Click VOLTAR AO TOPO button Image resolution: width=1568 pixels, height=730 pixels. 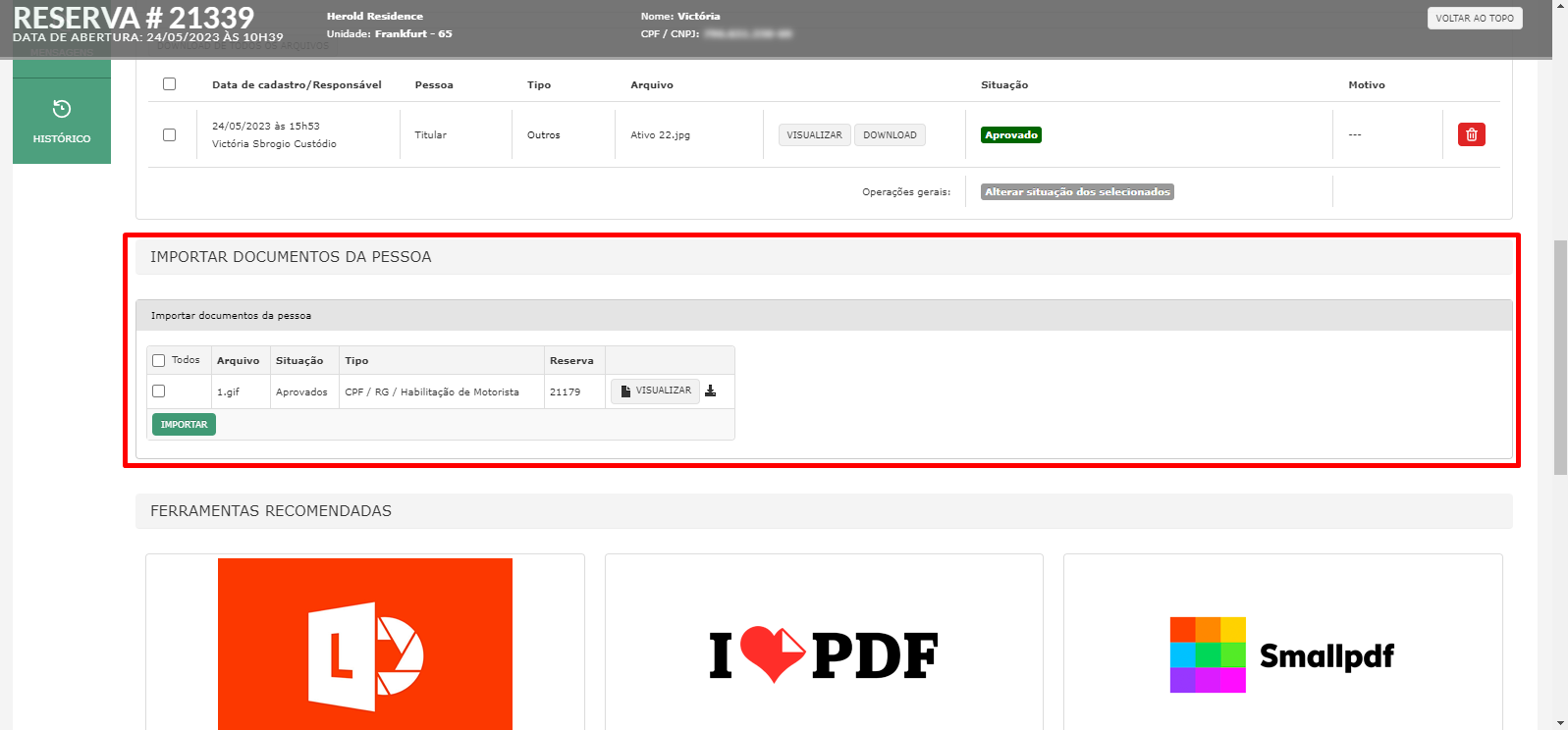pos(1475,18)
